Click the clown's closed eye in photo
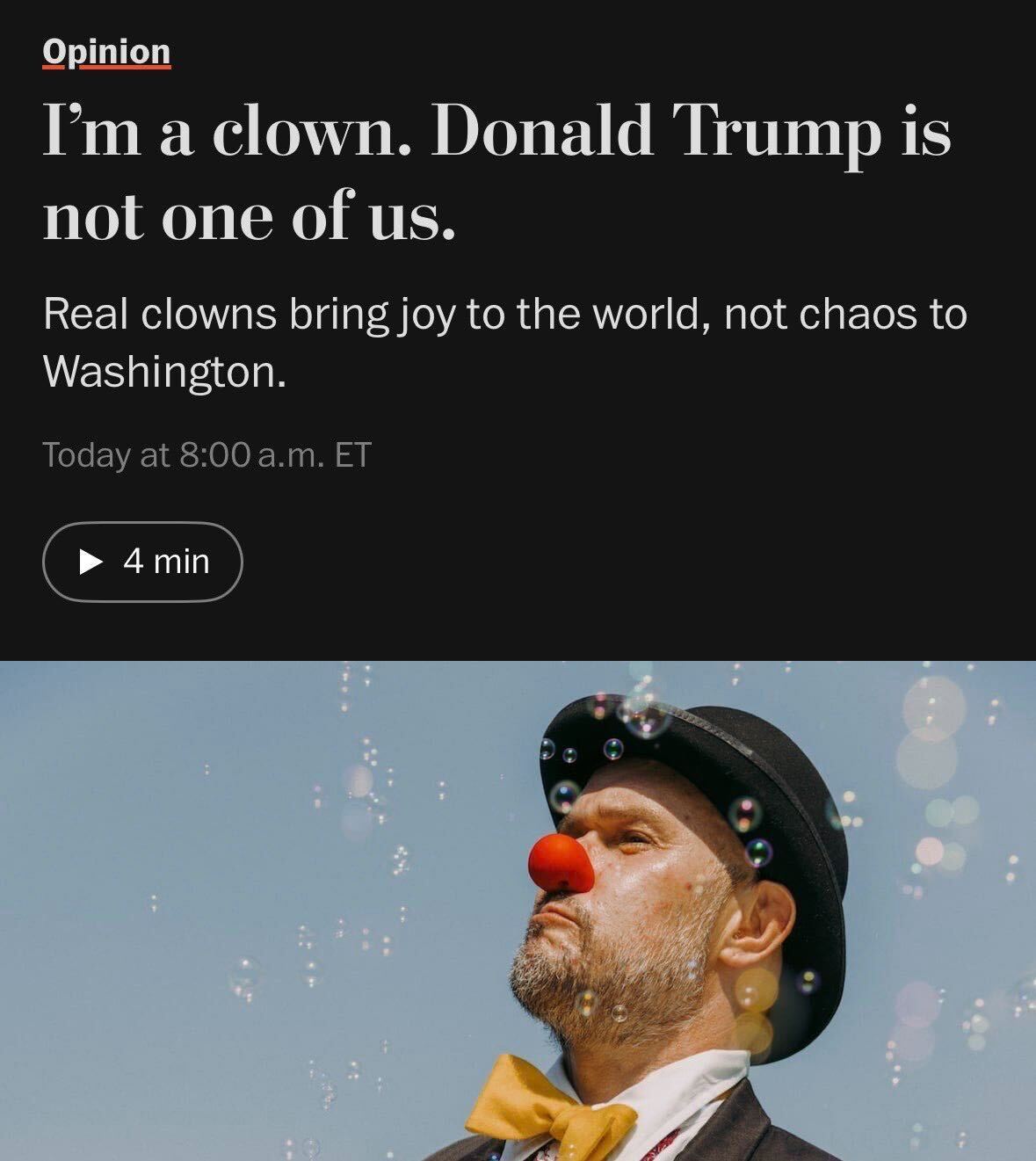 click(634, 842)
